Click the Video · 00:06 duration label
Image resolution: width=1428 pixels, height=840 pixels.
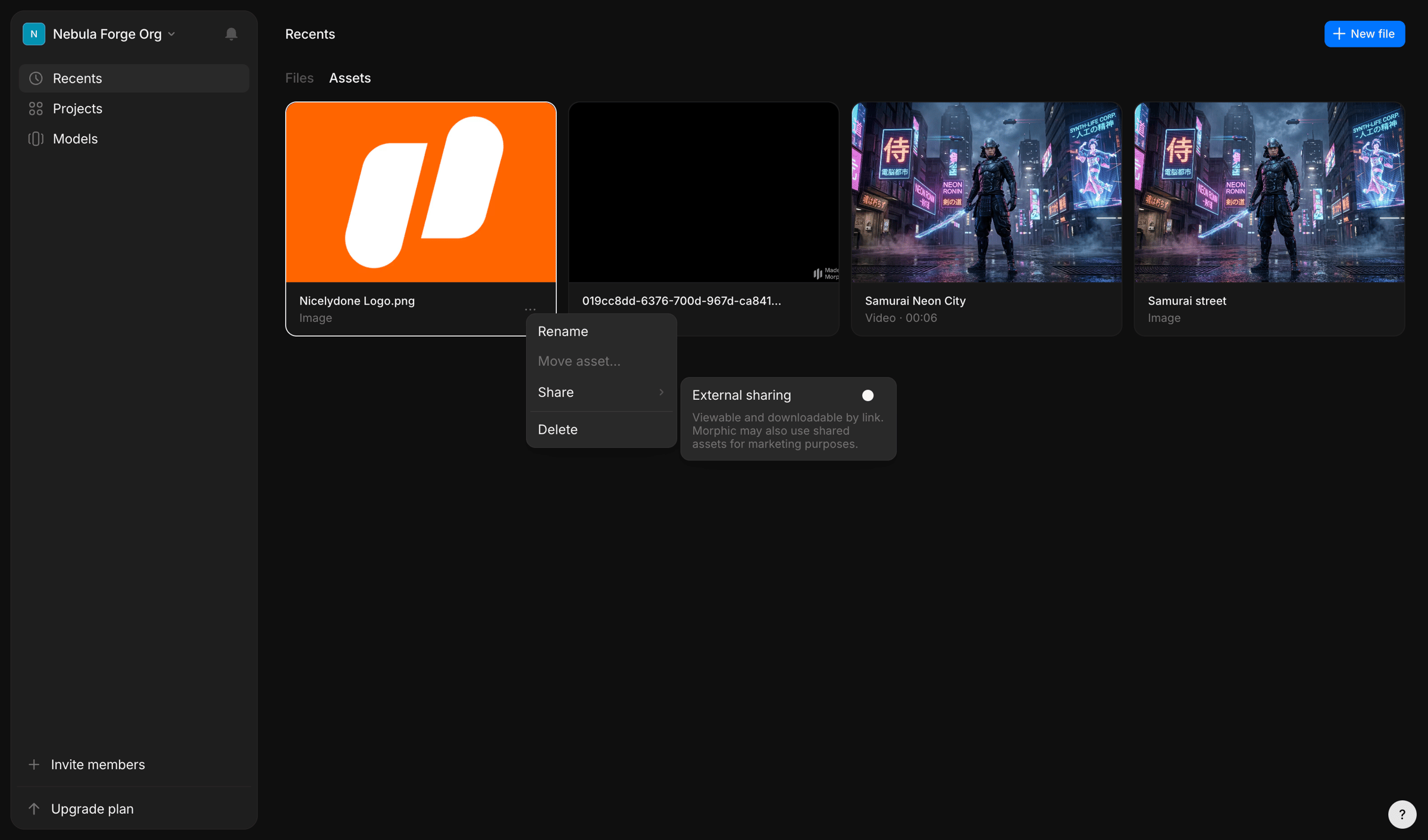tap(901, 318)
